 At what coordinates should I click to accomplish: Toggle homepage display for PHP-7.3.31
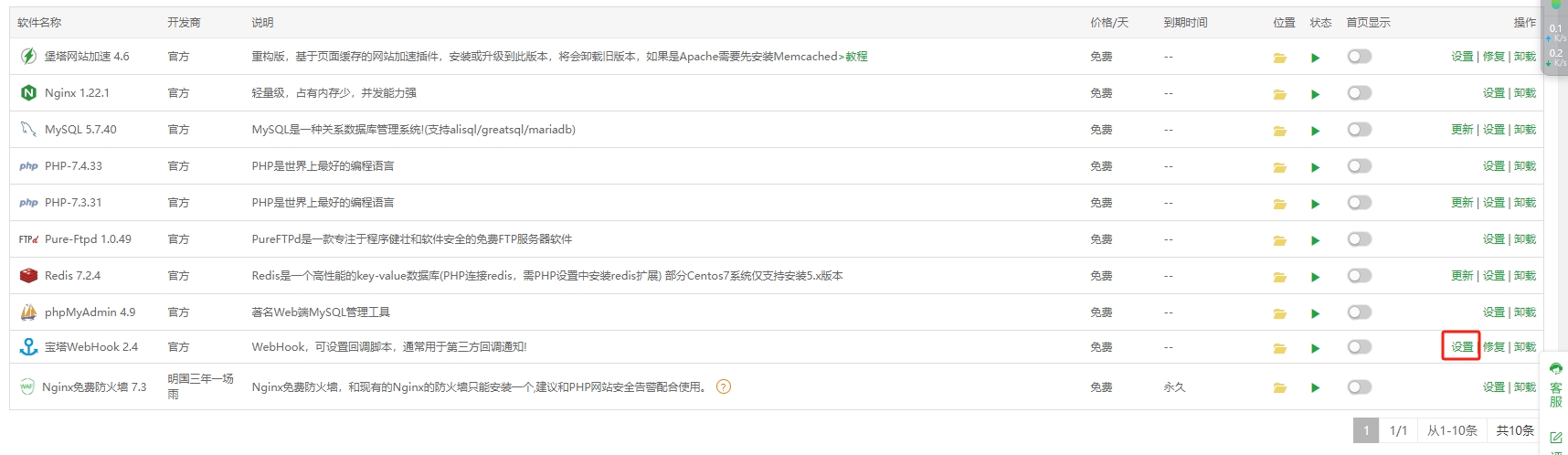(x=1359, y=203)
